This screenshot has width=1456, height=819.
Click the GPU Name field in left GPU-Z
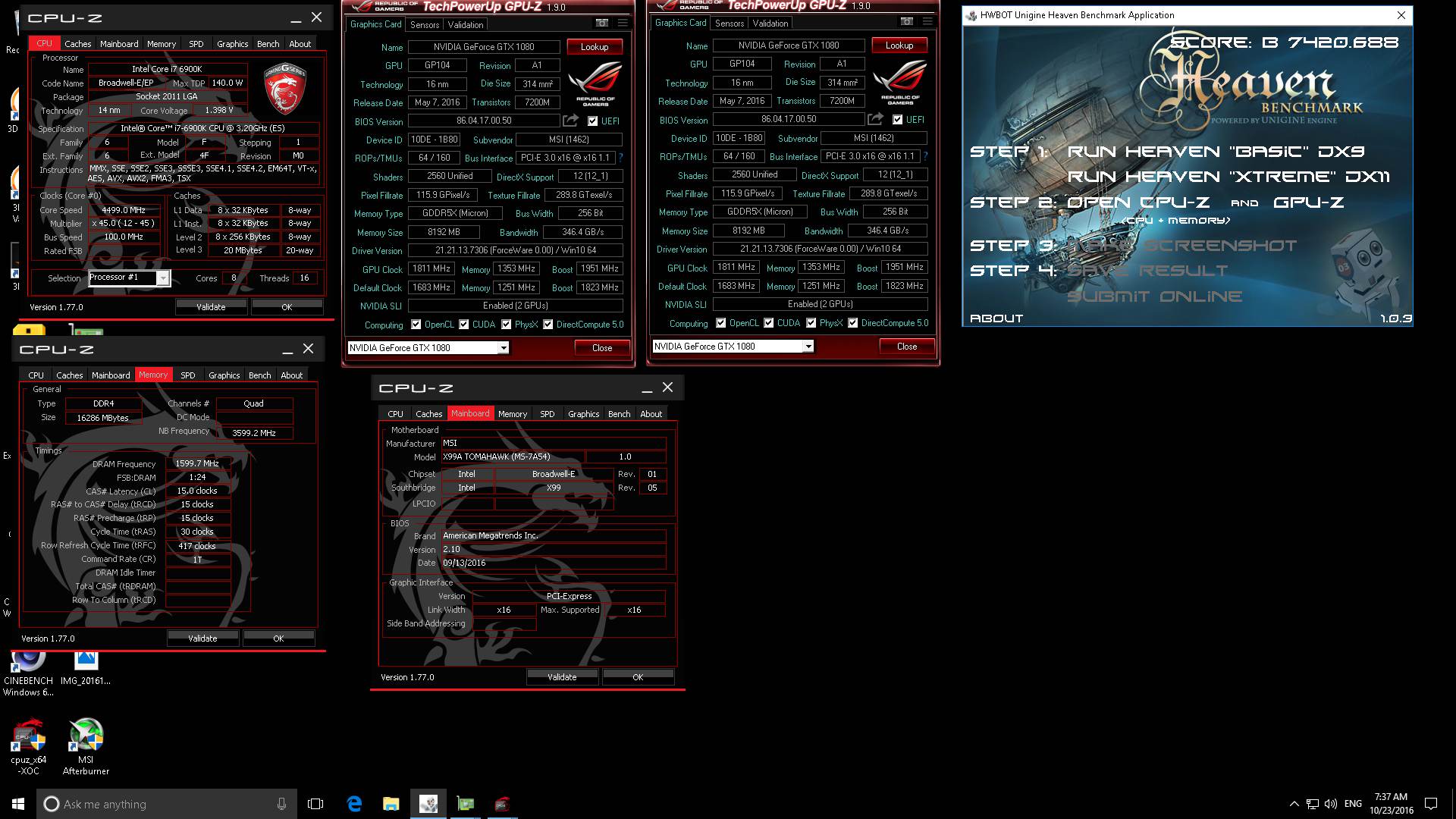coord(484,47)
